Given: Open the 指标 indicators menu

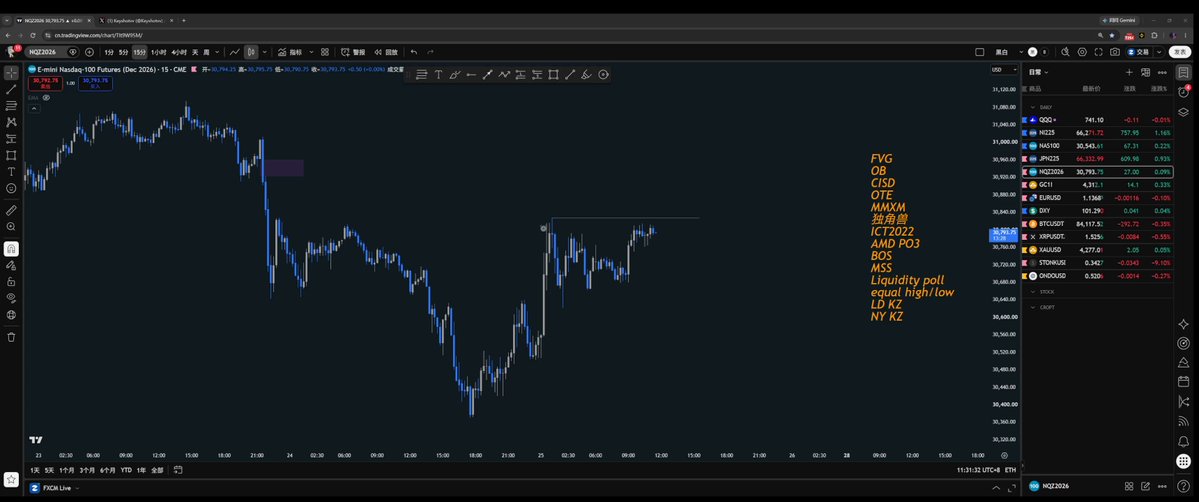Looking at the screenshot, I should point(290,52).
